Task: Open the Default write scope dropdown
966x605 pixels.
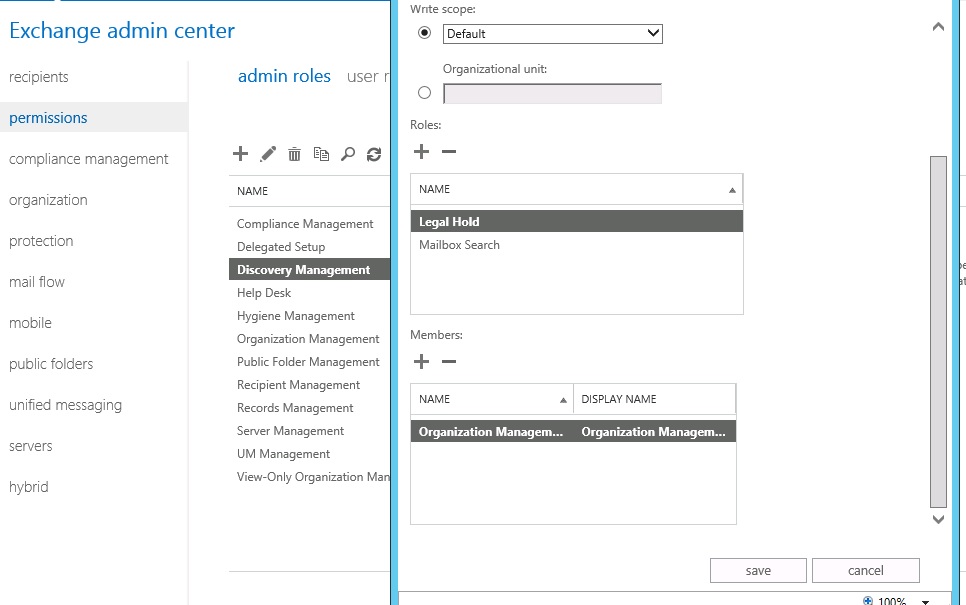Action: pos(553,33)
